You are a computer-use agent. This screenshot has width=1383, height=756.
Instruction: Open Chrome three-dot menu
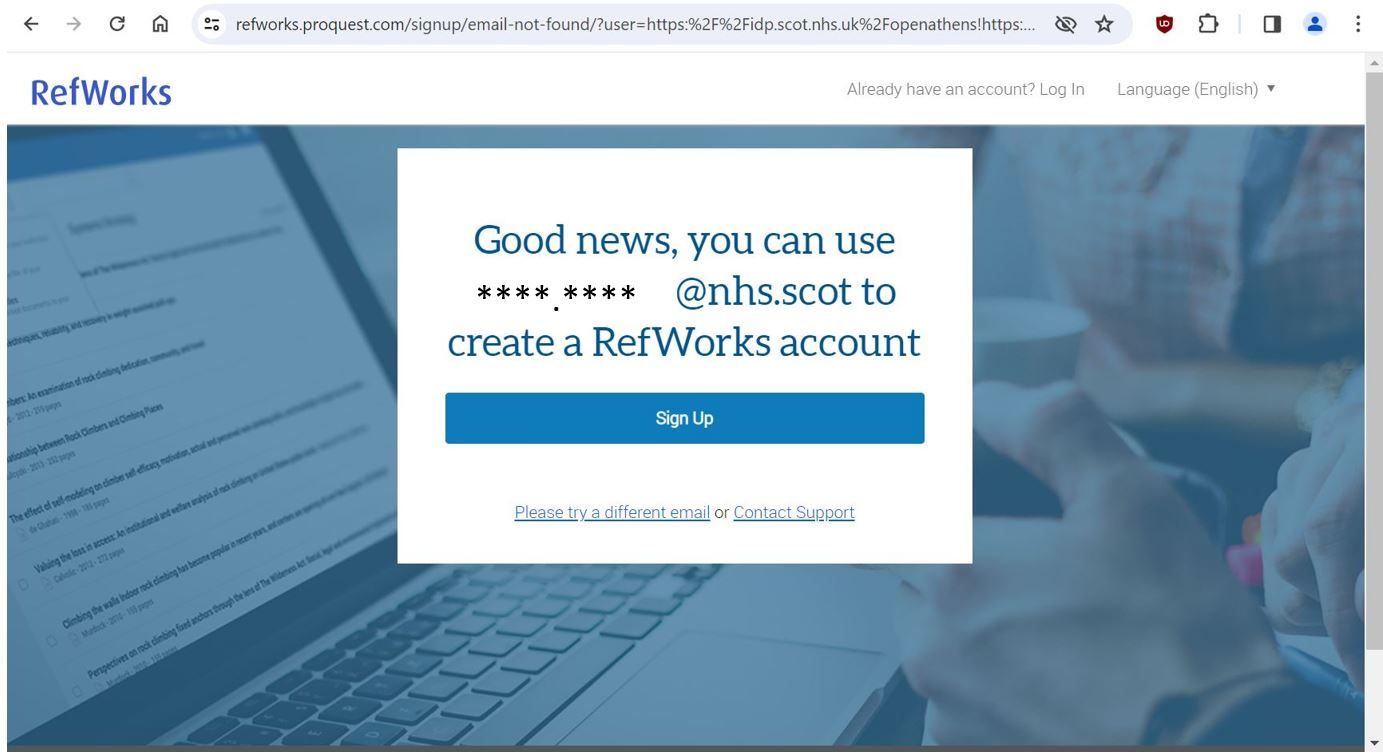tap(1357, 24)
